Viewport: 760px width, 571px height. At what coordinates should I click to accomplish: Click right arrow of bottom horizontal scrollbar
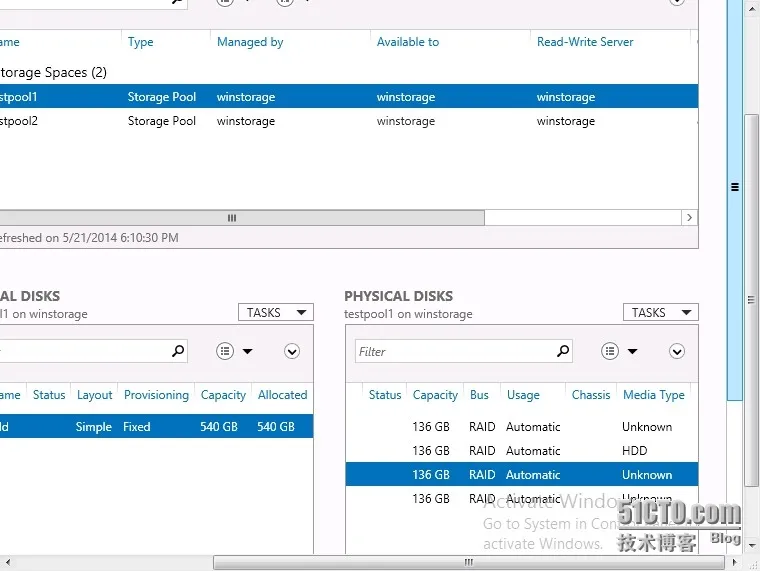(735, 562)
